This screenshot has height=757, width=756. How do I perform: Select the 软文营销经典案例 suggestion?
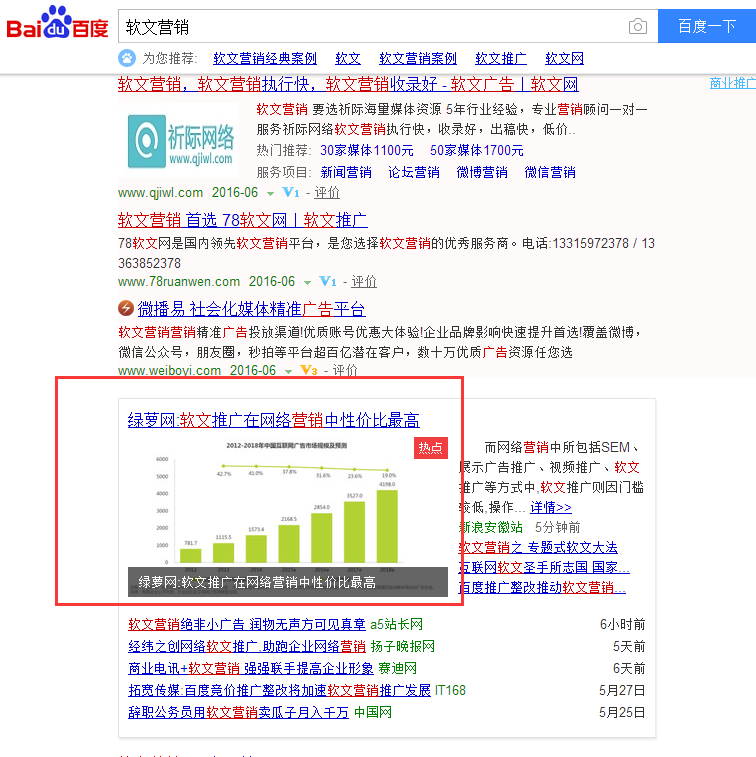(x=265, y=59)
